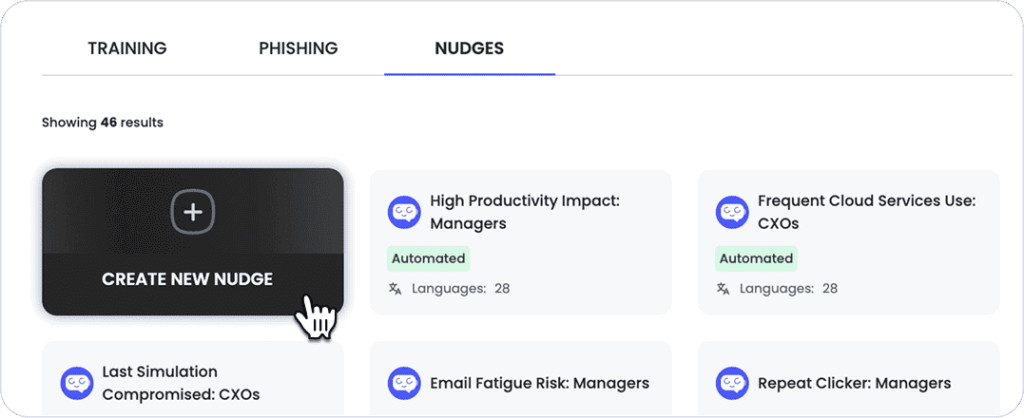The width and height of the screenshot is (1024, 418).
Task: Open the Last Simulation Compromised: CXOs title
Action: pyautogui.click(x=181, y=383)
